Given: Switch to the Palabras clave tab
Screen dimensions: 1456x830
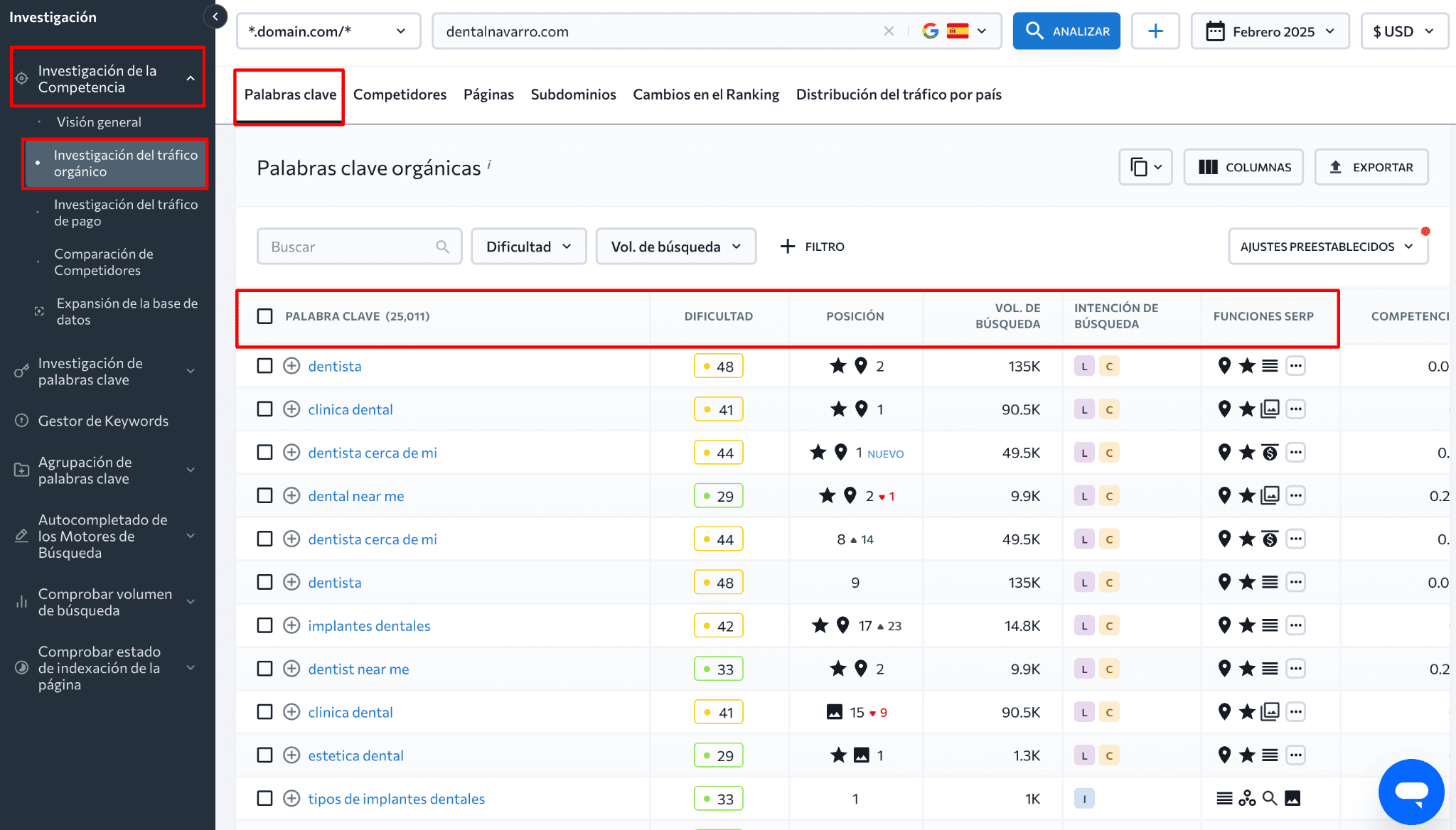Looking at the screenshot, I should (290, 95).
